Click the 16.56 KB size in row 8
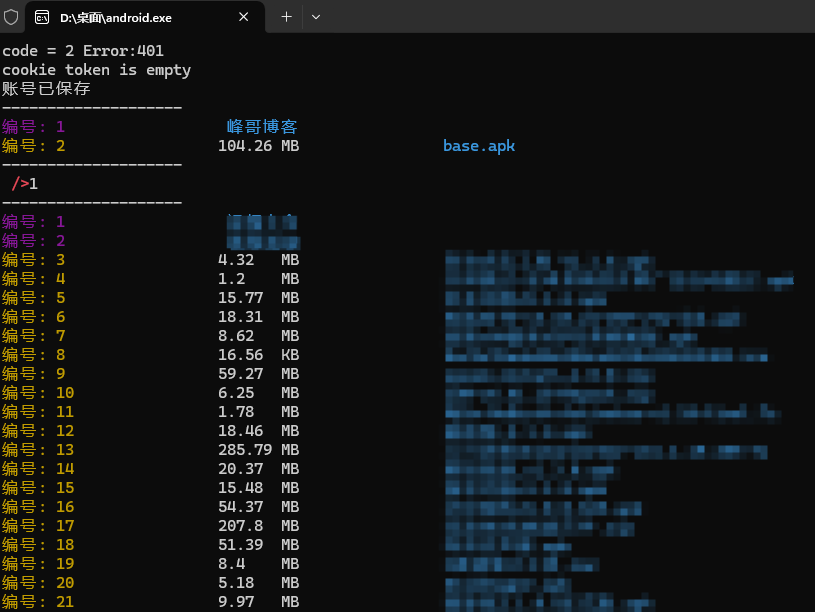This screenshot has height=612, width=815. click(258, 355)
